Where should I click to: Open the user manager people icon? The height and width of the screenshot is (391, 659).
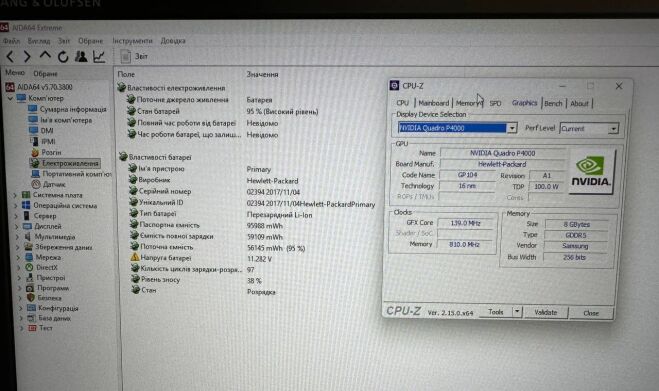coord(81,56)
